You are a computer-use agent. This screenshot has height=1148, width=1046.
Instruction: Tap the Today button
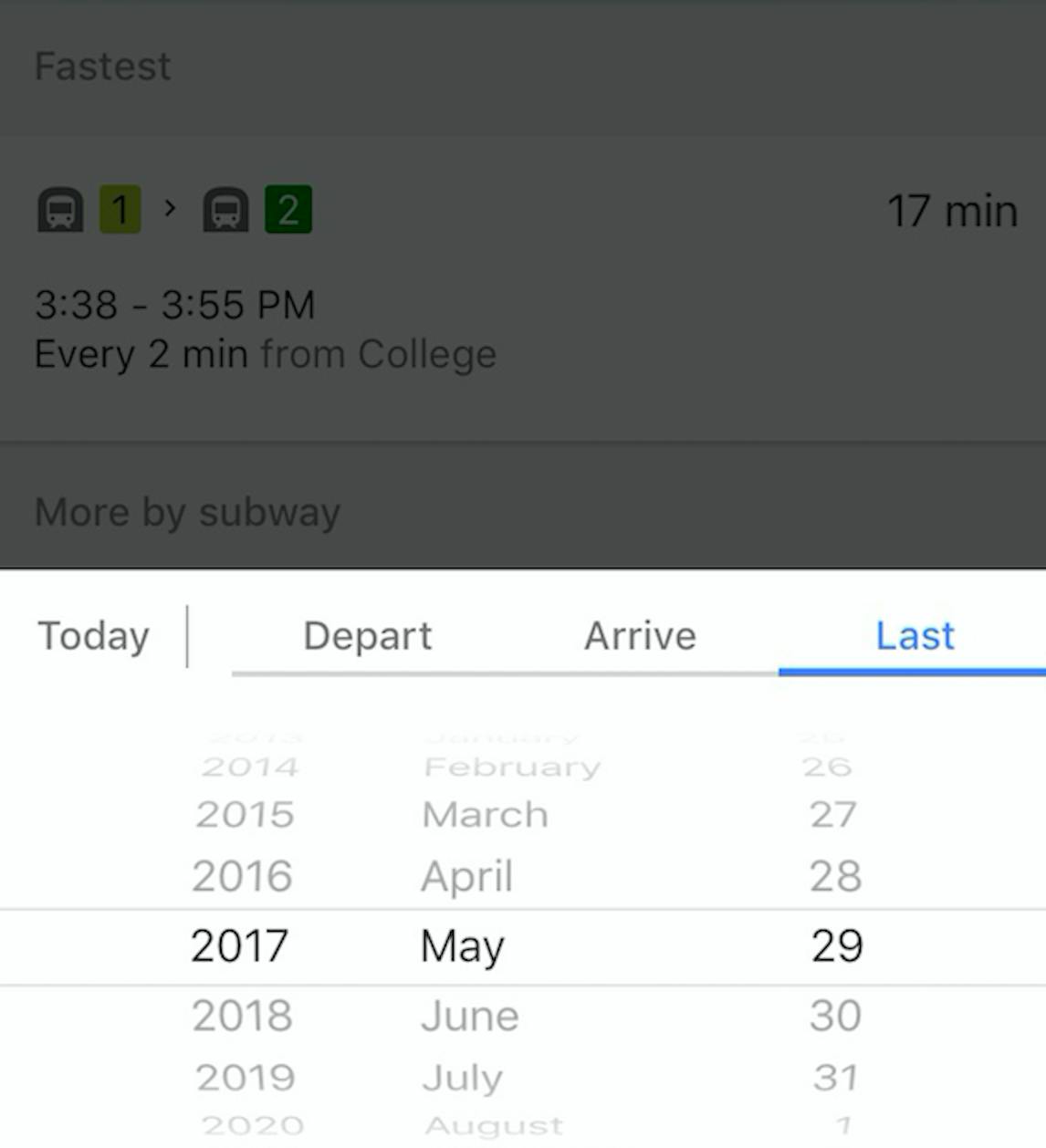click(93, 636)
